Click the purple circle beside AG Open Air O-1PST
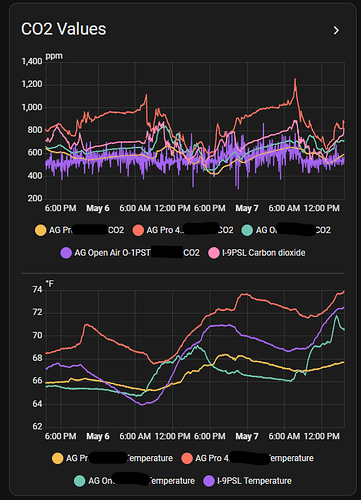 click(x=66, y=253)
